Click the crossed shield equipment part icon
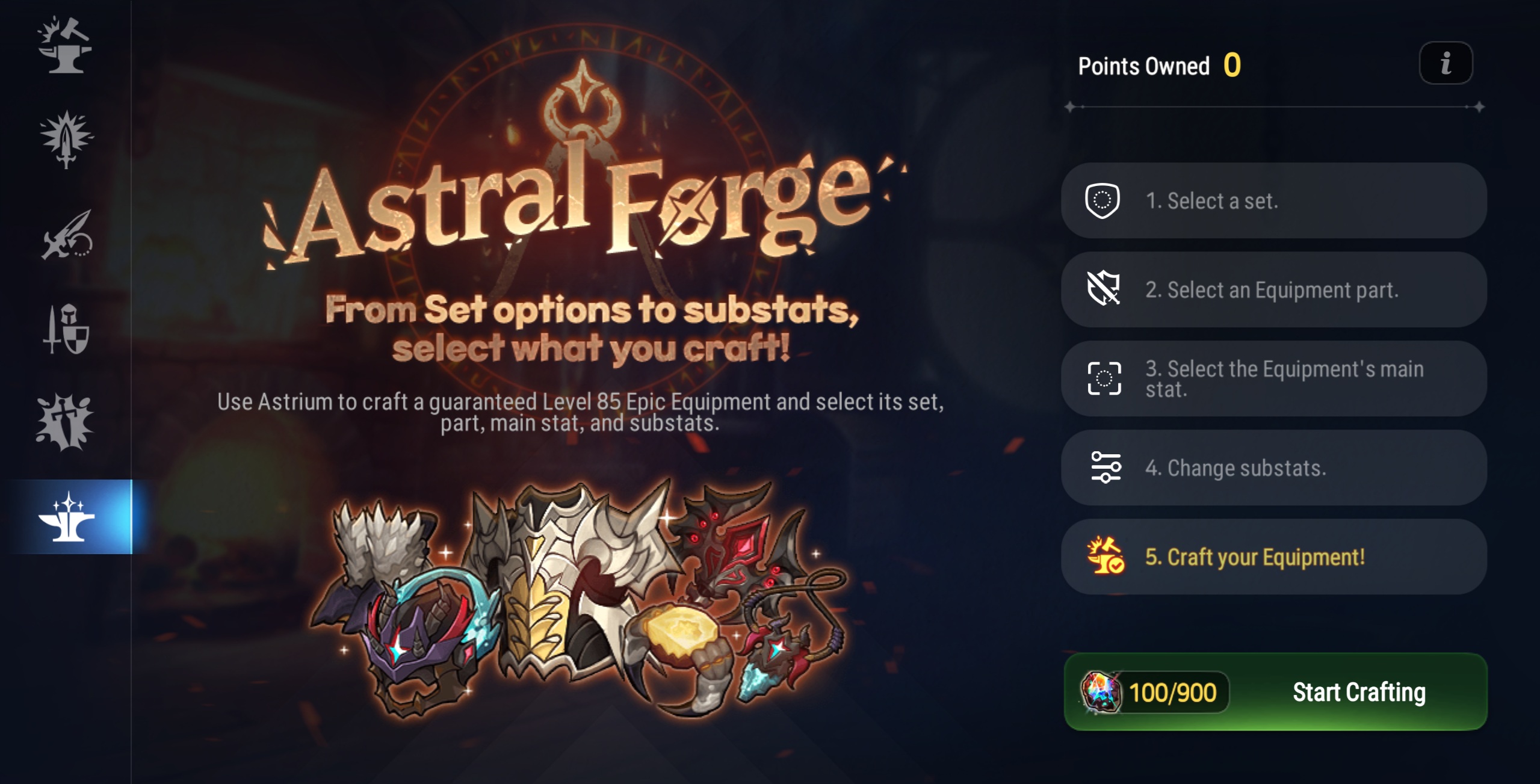 pos(1104,289)
